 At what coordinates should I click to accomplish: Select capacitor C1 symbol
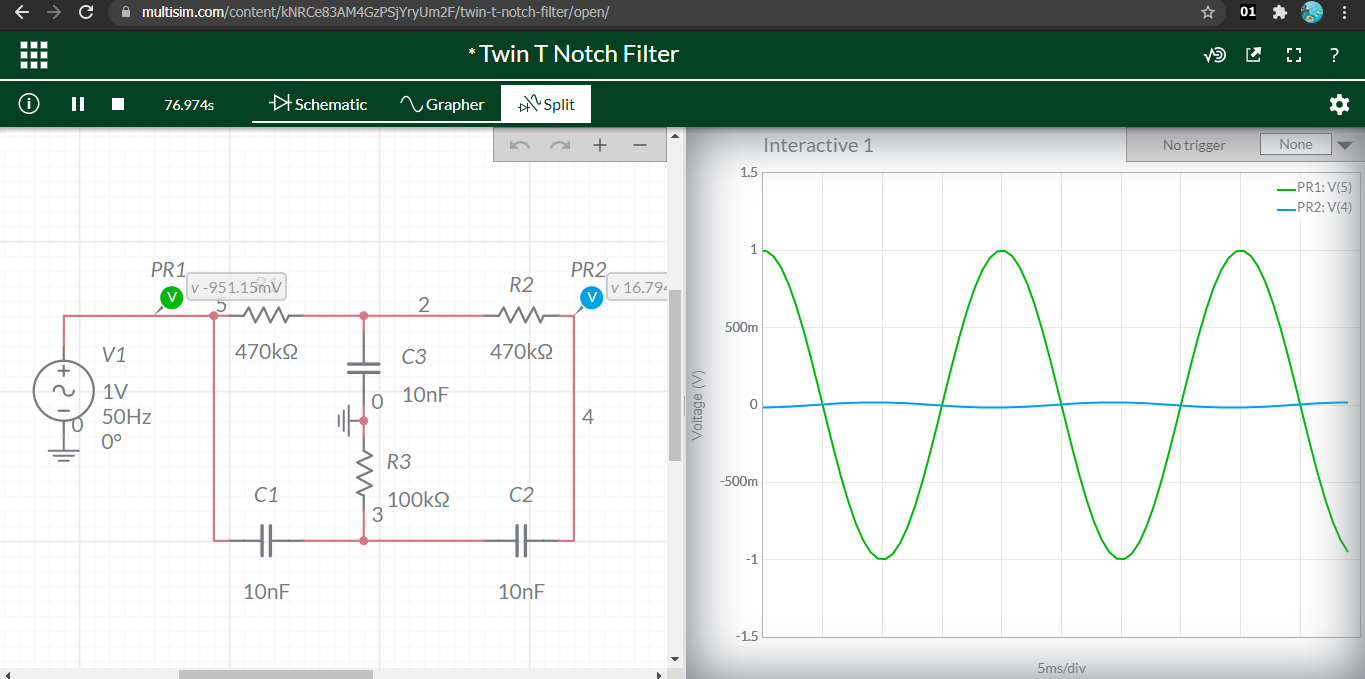pyautogui.click(x=266, y=540)
